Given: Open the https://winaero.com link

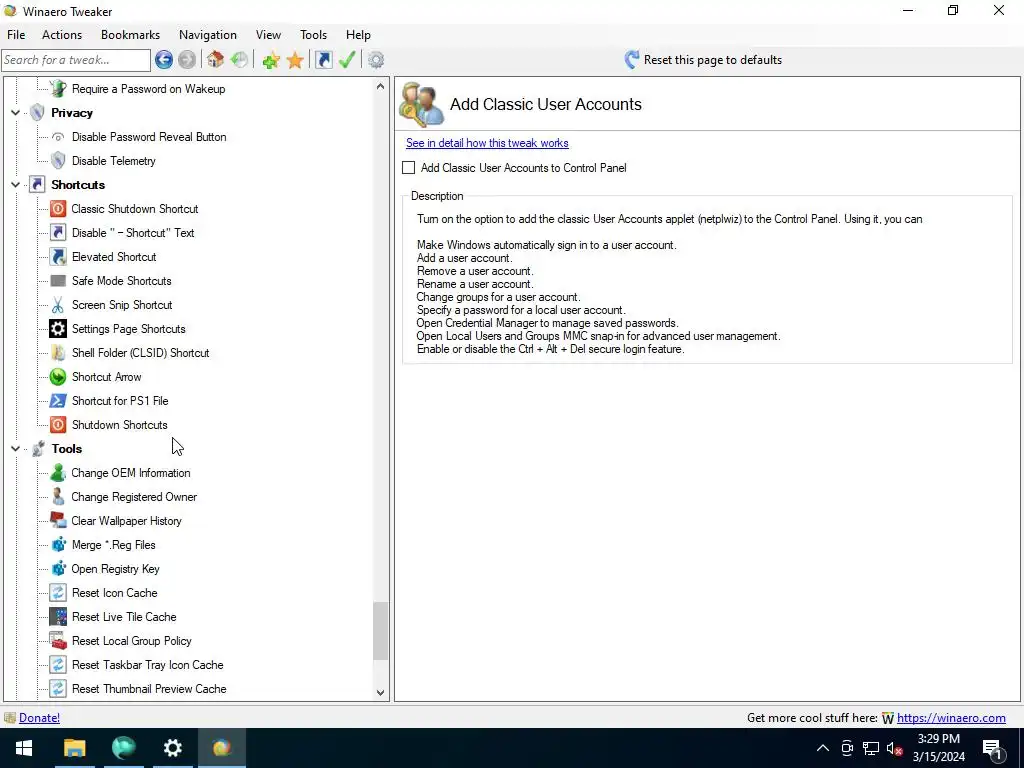Looking at the screenshot, I should pyautogui.click(x=951, y=718).
